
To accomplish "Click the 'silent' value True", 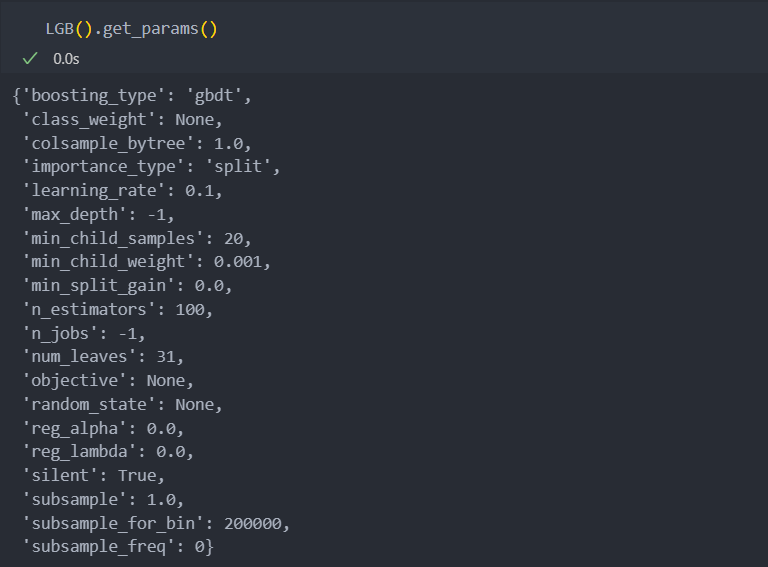I will (x=137, y=476).
